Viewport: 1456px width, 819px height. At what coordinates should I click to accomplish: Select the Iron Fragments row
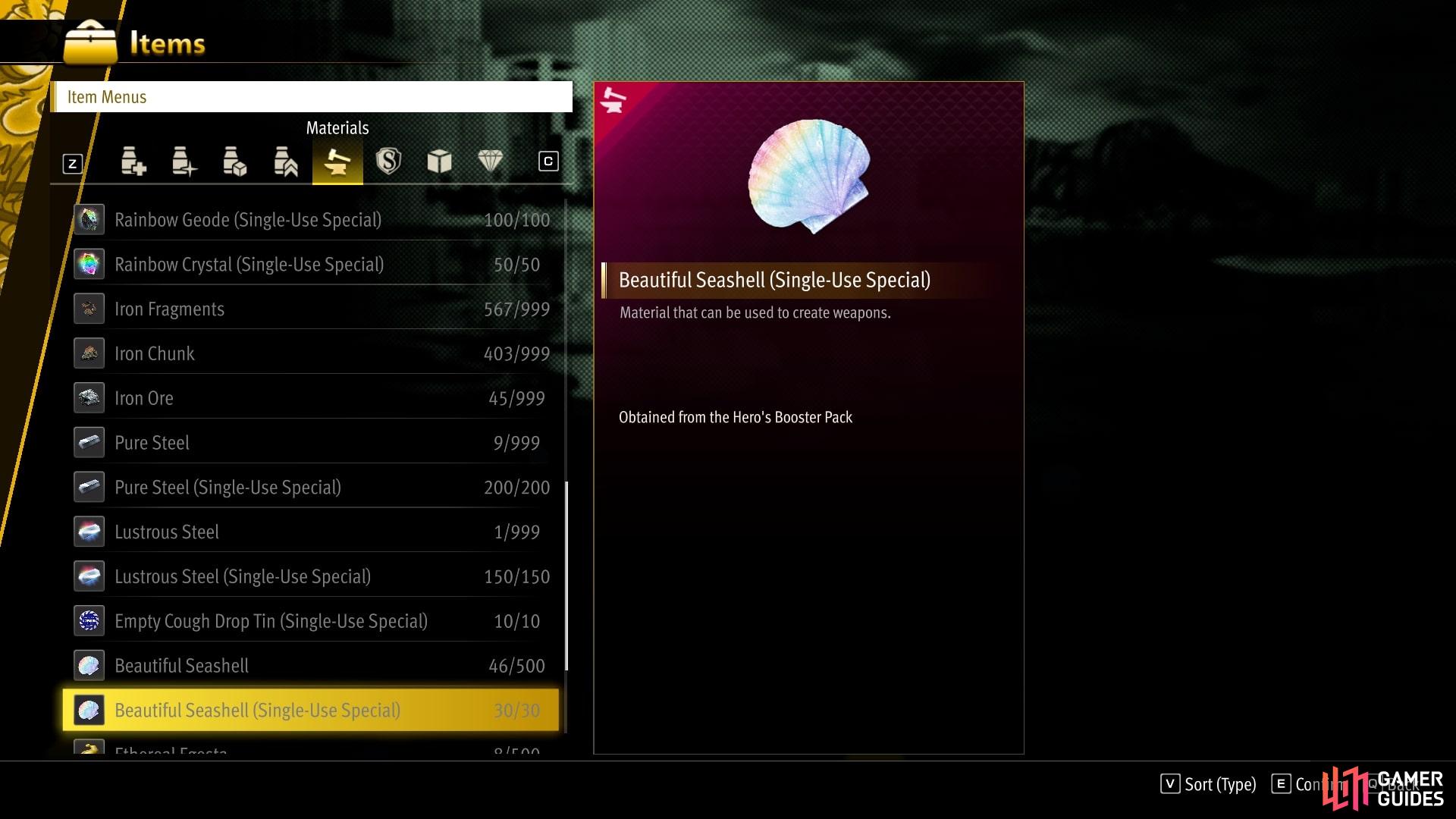click(x=312, y=309)
